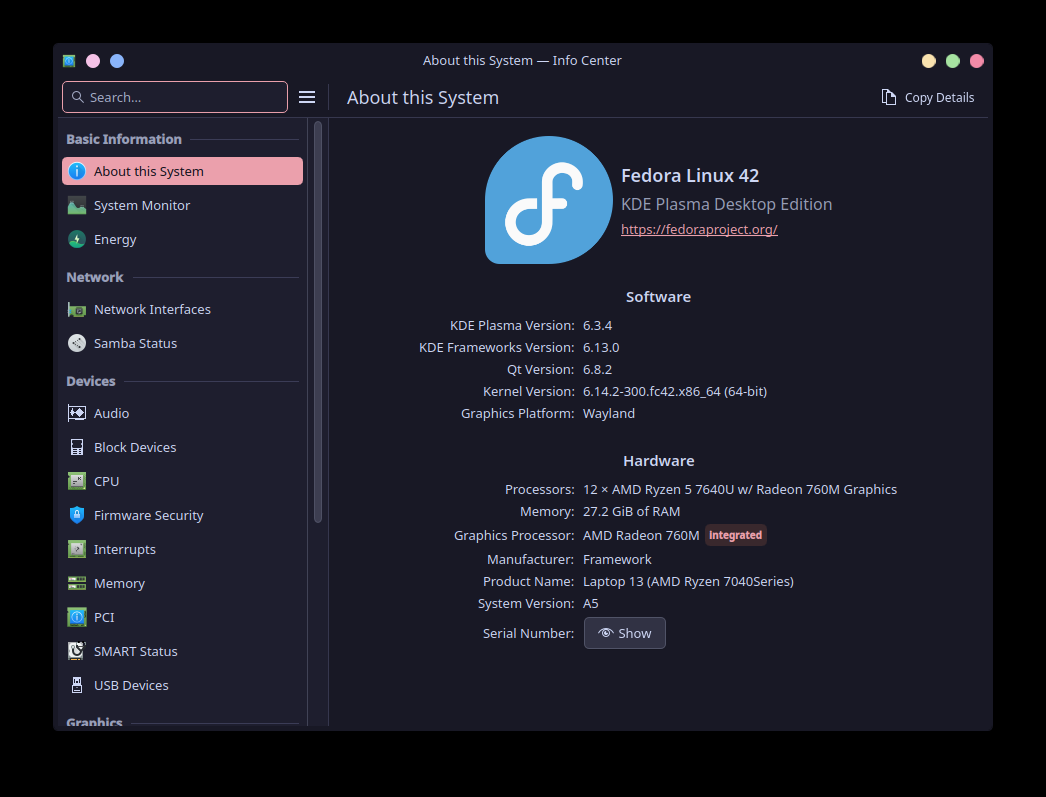The height and width of the screenshot is (797, 1046).
Task: Open the hamburger menu next to search
Action: [x=307, y=97]
